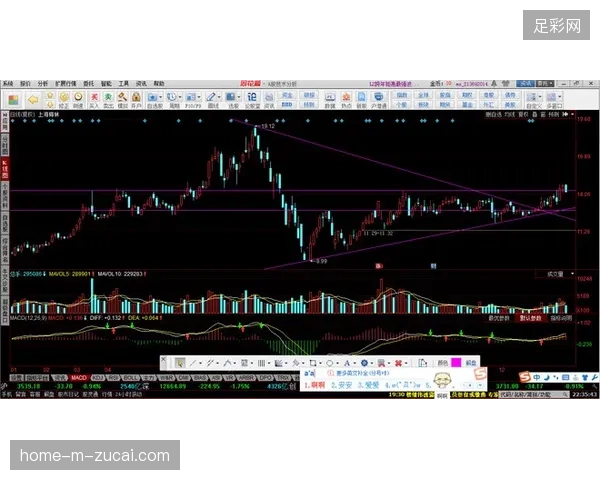Click the stock code search input field
The height and width of the screenshot is (480, 600).
[535, 394]
